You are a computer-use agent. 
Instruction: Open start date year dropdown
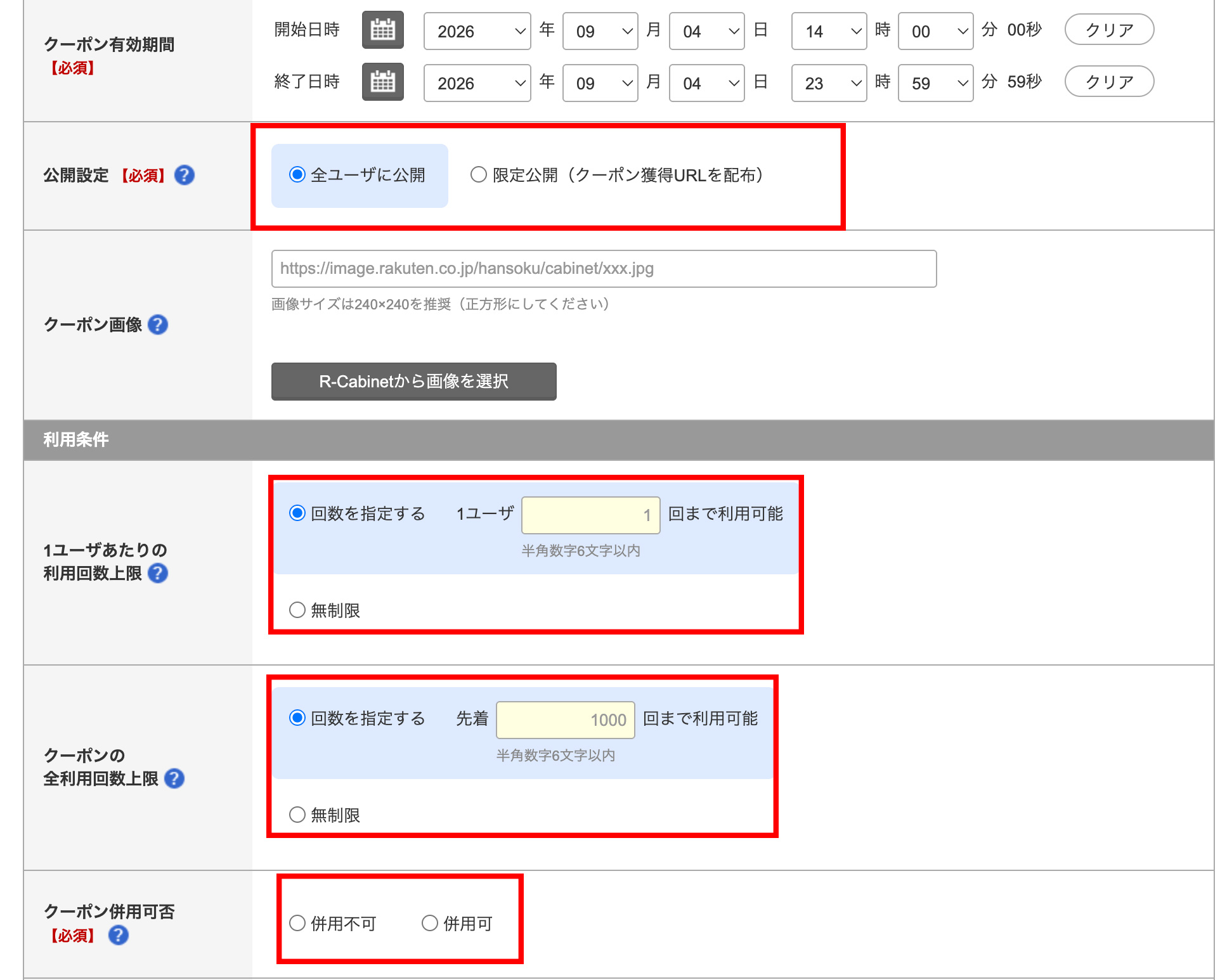pyautogui.click(x=477, y=31)
